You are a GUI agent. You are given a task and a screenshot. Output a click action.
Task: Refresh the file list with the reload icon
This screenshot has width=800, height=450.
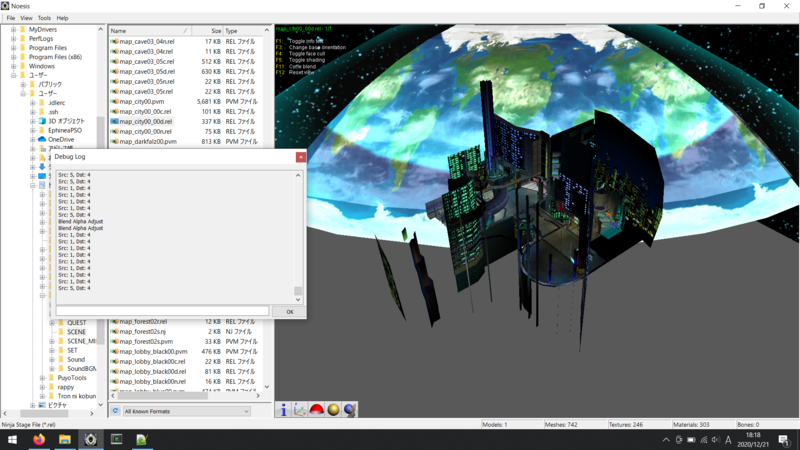(115, 411)
